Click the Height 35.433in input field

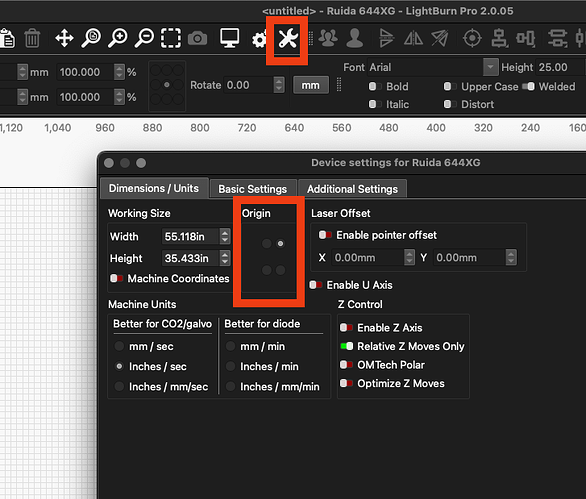pyautogui.click(x=191, y=258)
